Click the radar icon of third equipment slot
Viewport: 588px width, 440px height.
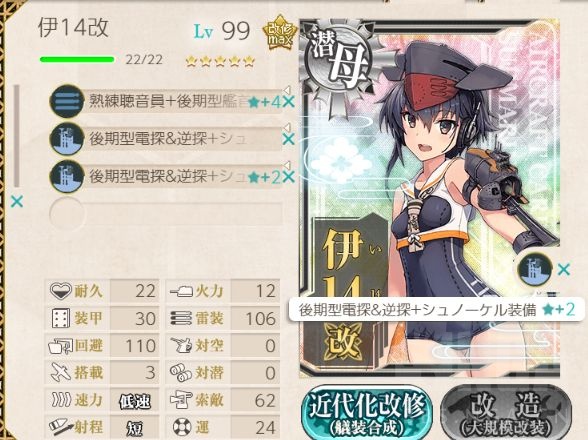tap(67, 176)
